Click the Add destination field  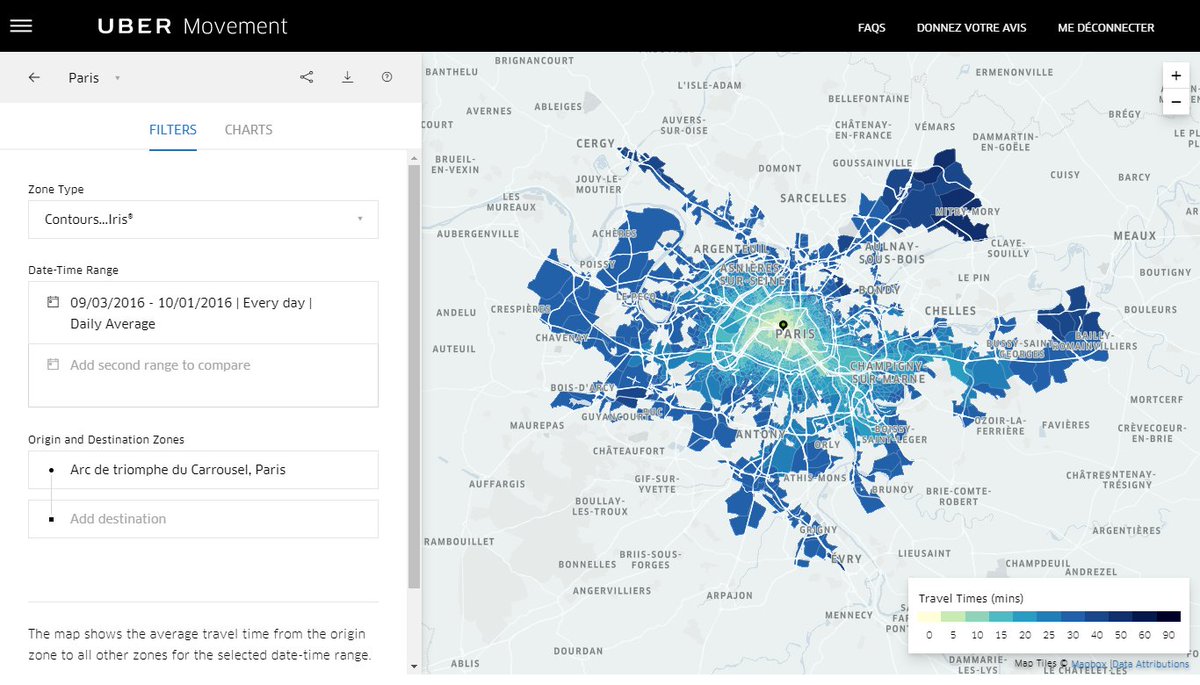pyautogui.click(x=203, y=519)
